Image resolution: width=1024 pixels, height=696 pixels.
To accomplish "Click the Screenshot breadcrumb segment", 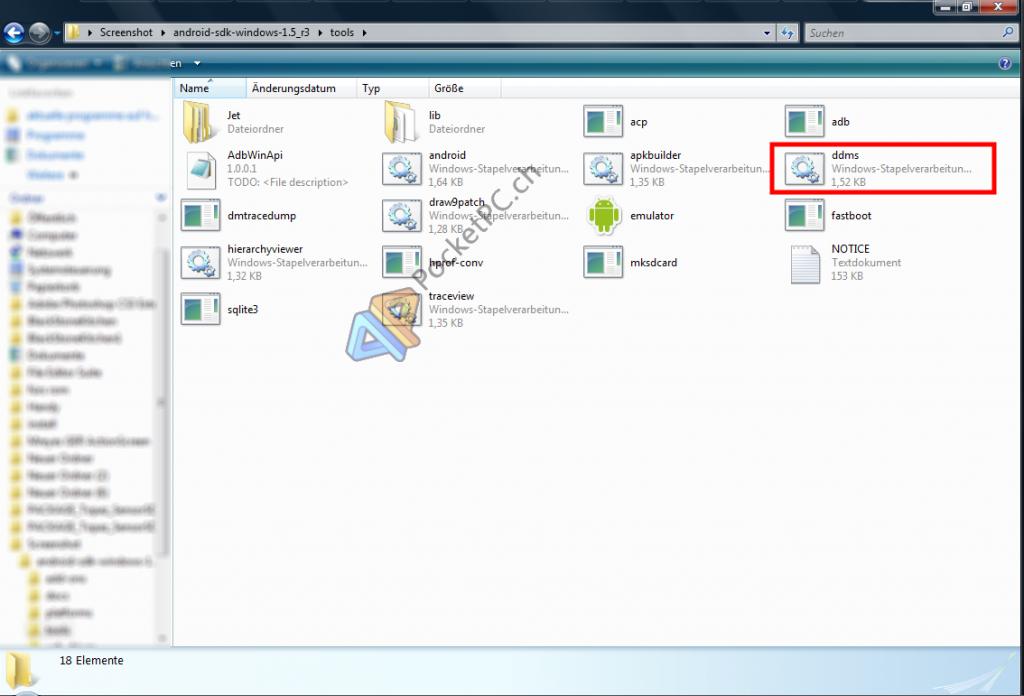I will pyautogui.click(x=125, y=33).
